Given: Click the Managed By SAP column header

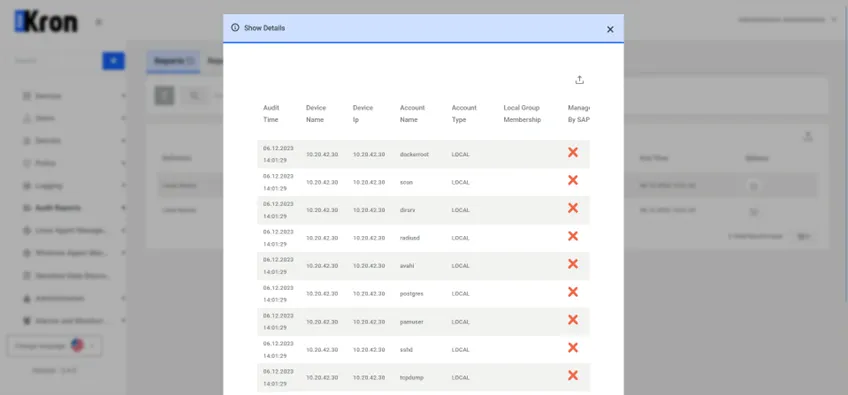Looking at the screenshot, I should 579,114.
